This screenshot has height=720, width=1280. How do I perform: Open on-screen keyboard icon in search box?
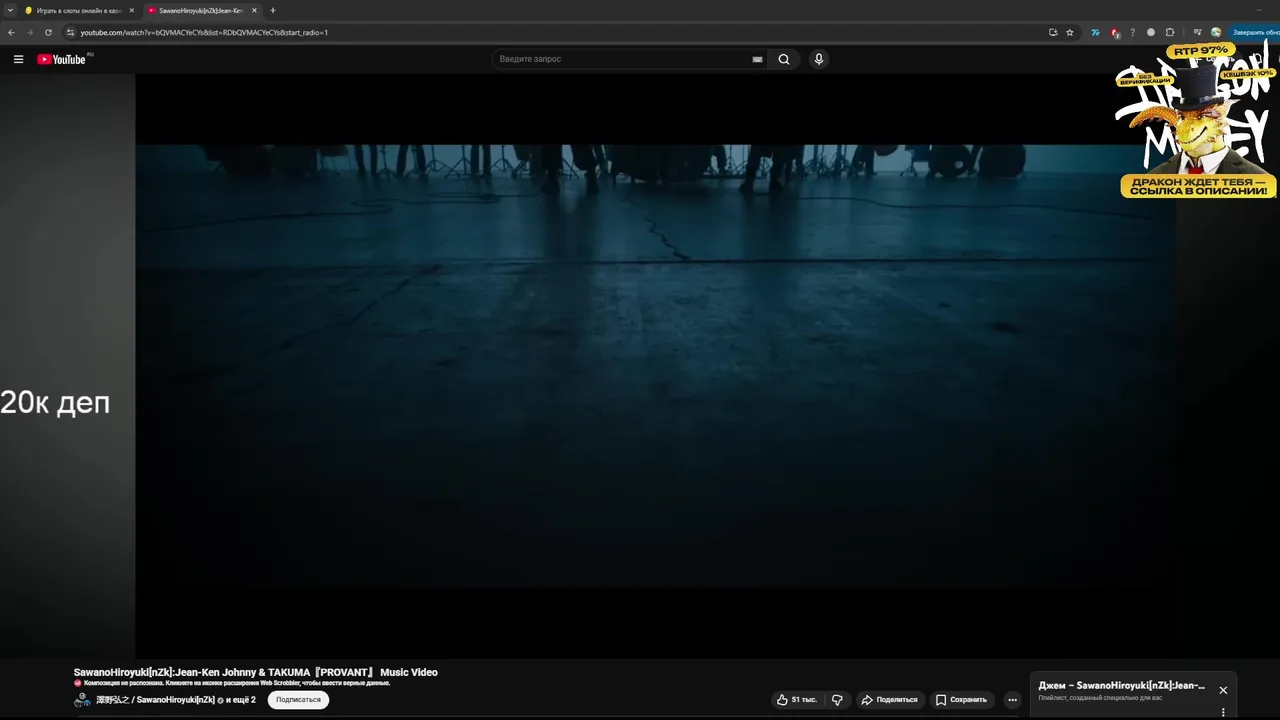point(757,59)
